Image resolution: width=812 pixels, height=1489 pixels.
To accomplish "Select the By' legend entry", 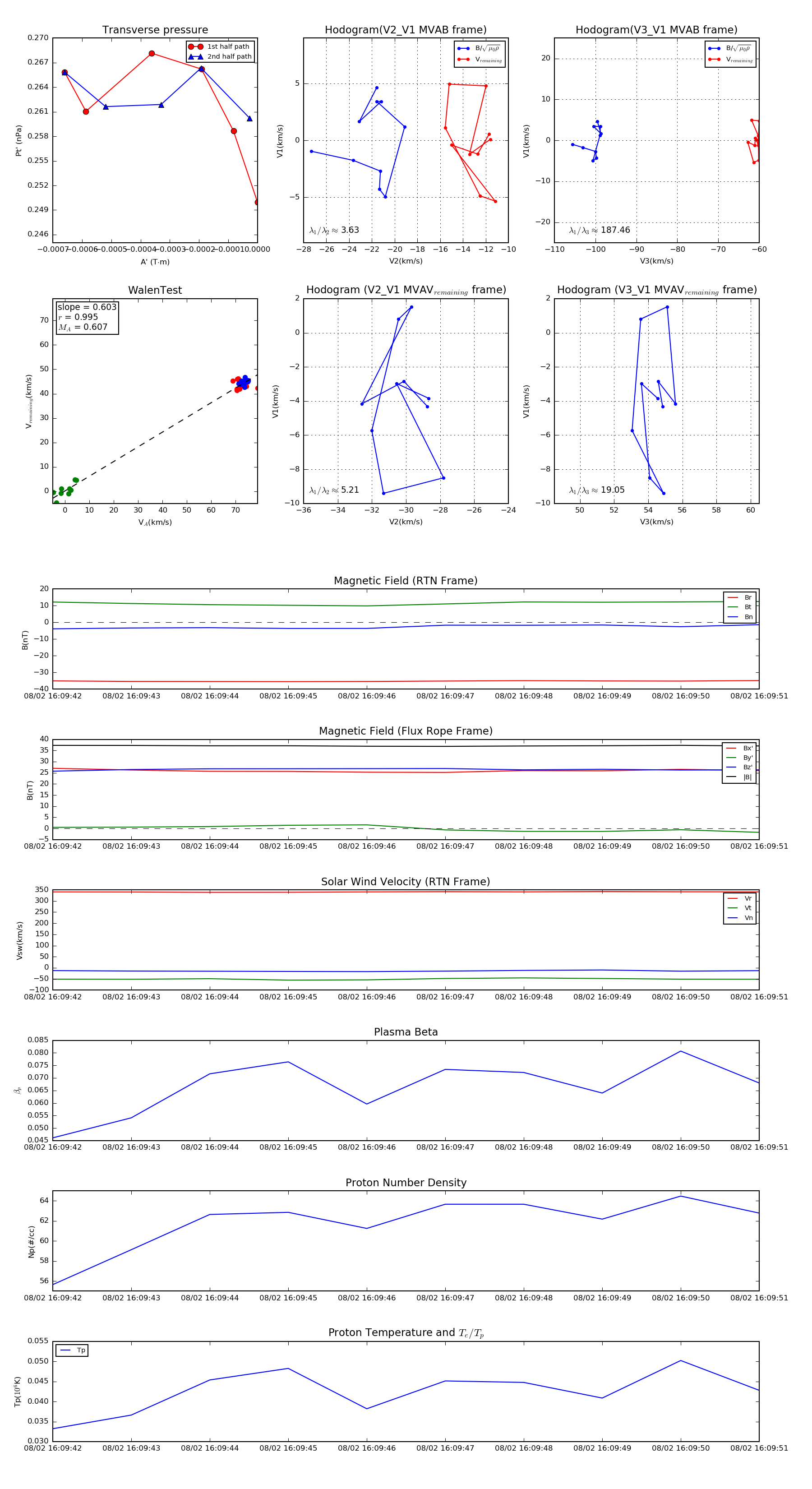I will click(739, 758).
